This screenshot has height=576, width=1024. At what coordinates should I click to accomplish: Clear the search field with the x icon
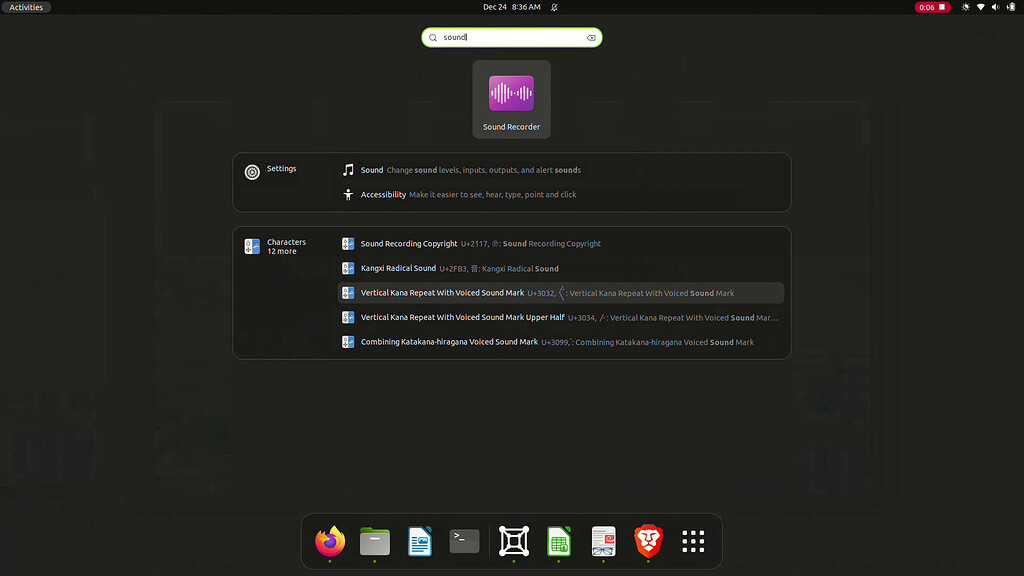[591, 37]
